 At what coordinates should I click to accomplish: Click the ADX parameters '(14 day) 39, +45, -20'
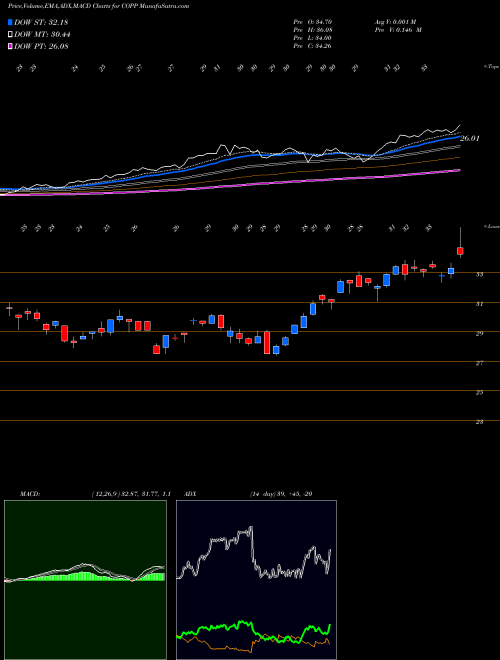[x=281, y=494]
